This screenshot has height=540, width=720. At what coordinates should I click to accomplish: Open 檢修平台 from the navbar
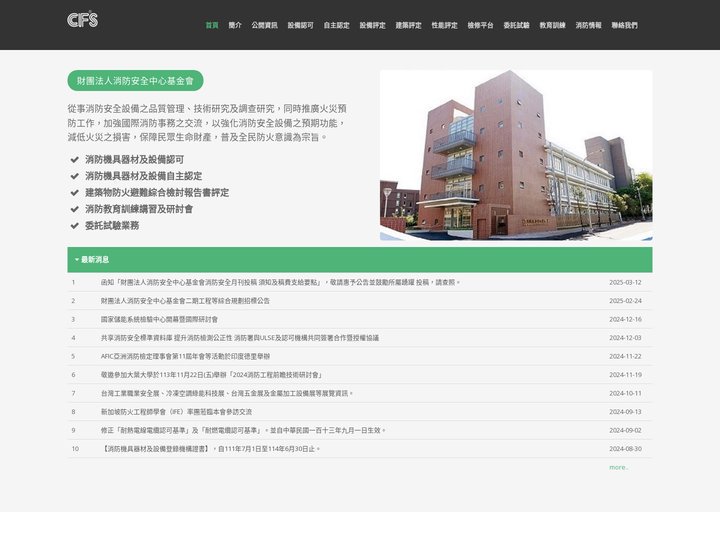tap(480, 25)
